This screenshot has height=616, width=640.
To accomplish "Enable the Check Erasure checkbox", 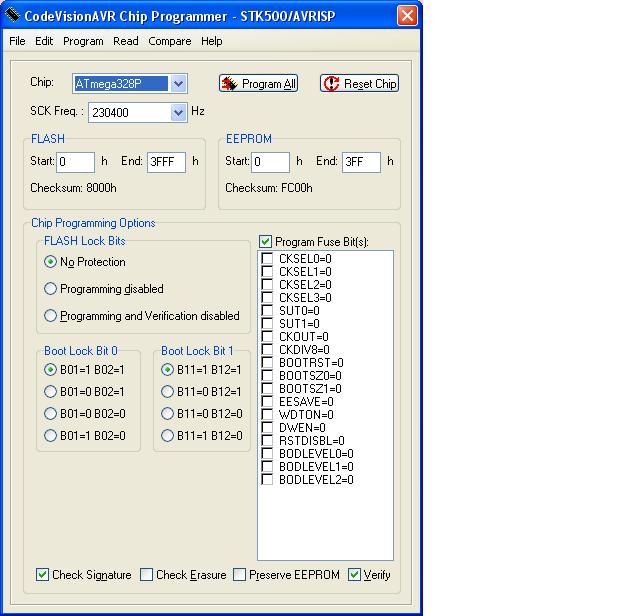I will coord(146,575).
